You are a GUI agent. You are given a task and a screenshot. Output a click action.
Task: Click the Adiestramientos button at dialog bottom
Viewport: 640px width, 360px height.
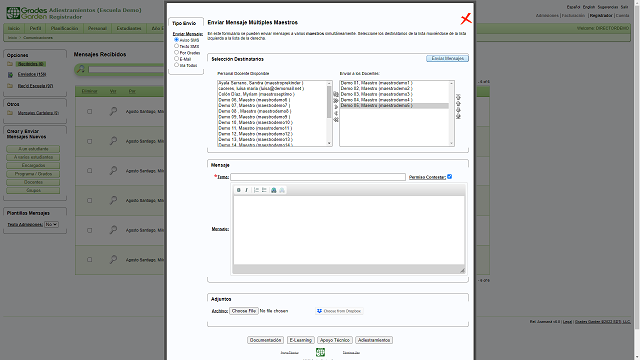pyautogui.click(x=374, y=340)
